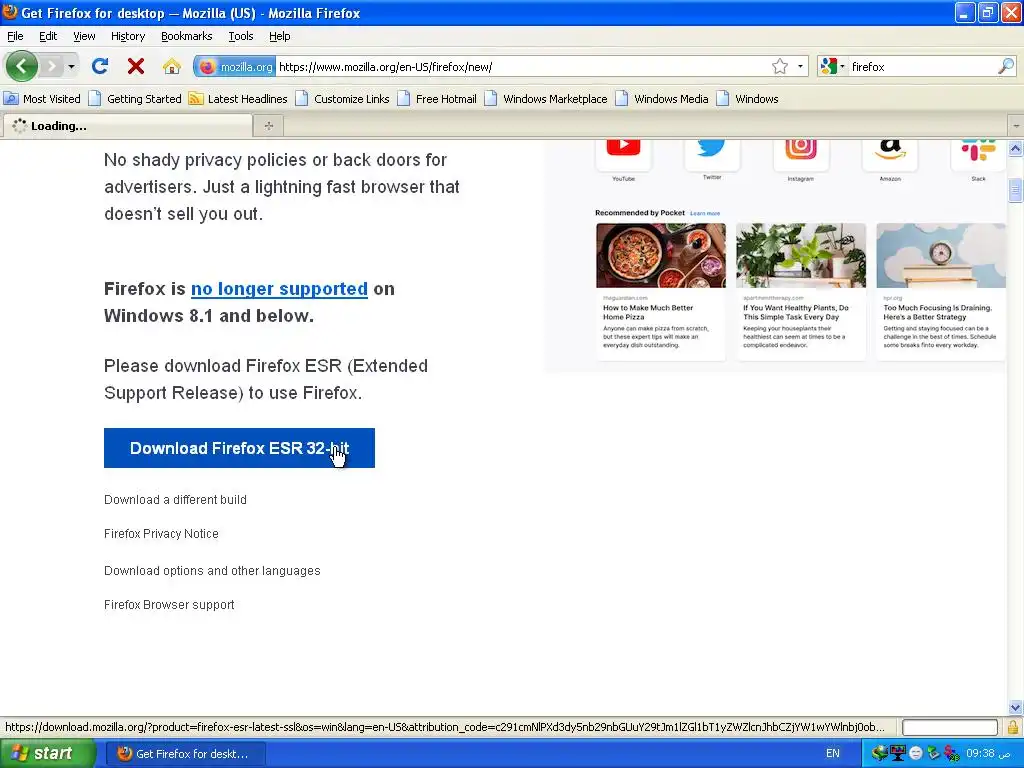
Task: Reload the page with the blue refresh icon
Action: tap(100, 66)
